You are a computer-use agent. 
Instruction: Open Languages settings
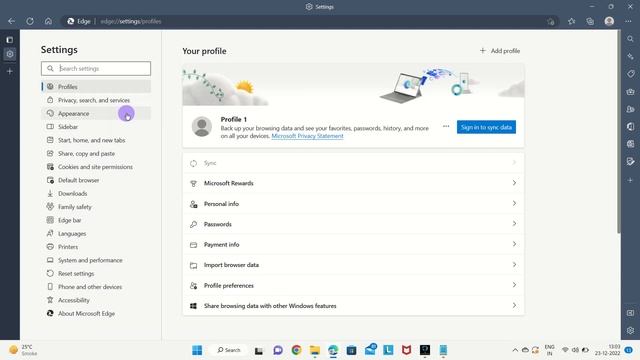coord(96,233)
